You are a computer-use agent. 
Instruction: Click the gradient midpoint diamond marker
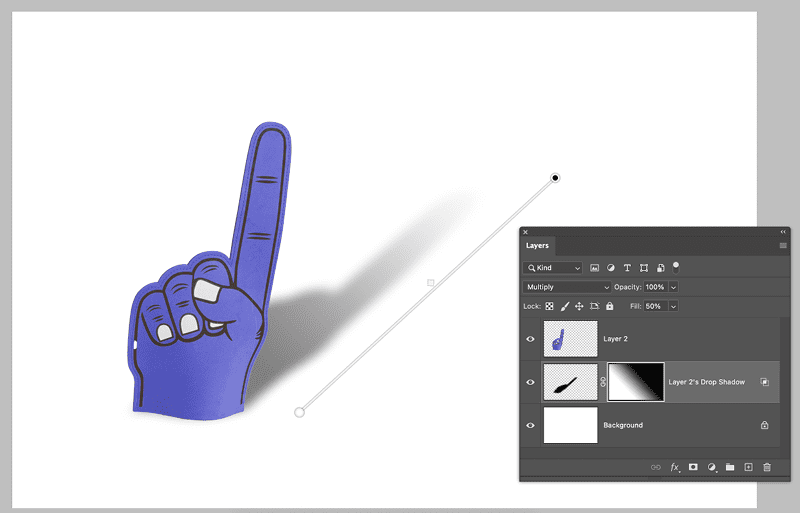pos(431,283)
